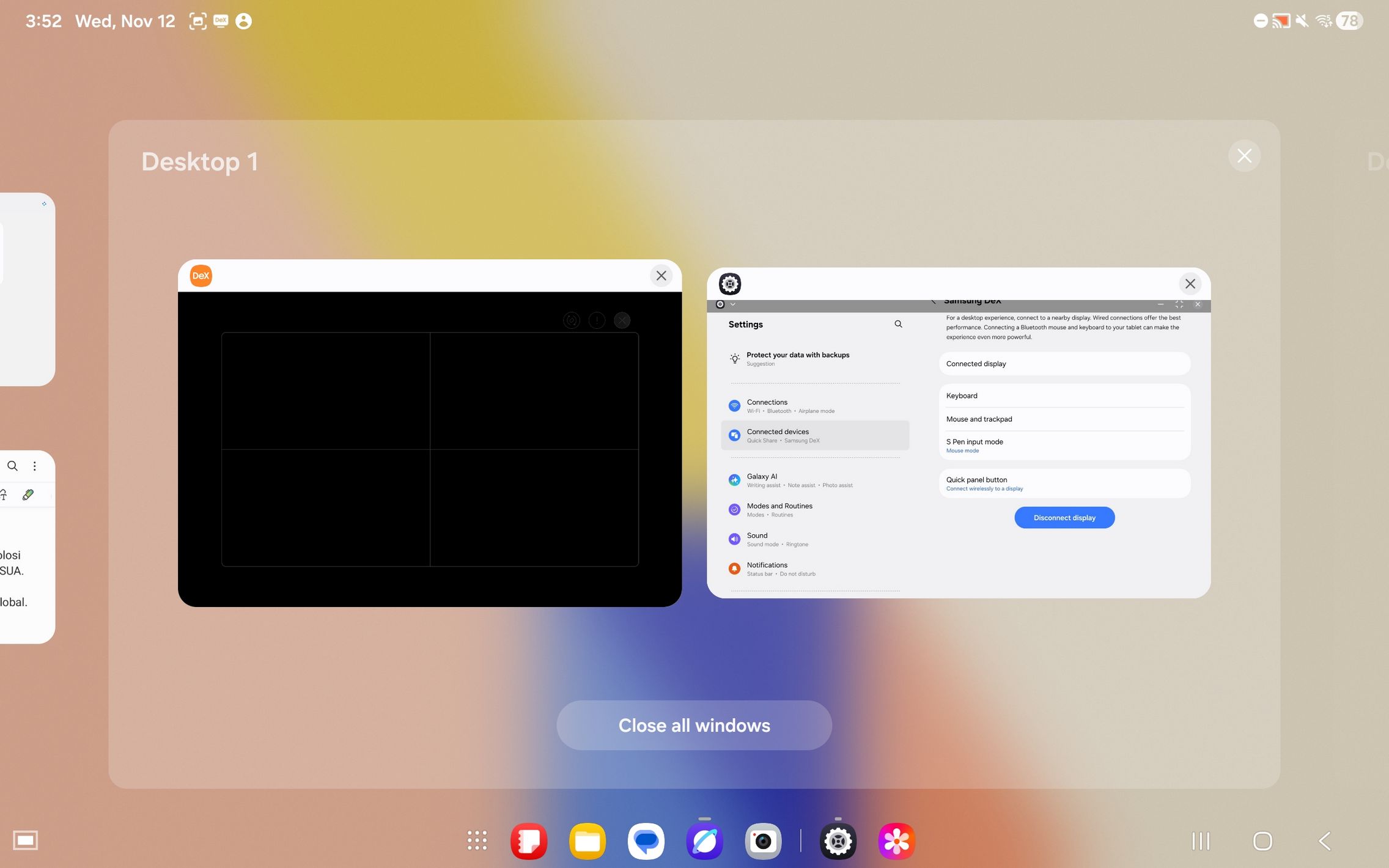This screenshot has height=868, width=1389.
Task: Click the DeX icon on window preview
Action: point(201,276)
